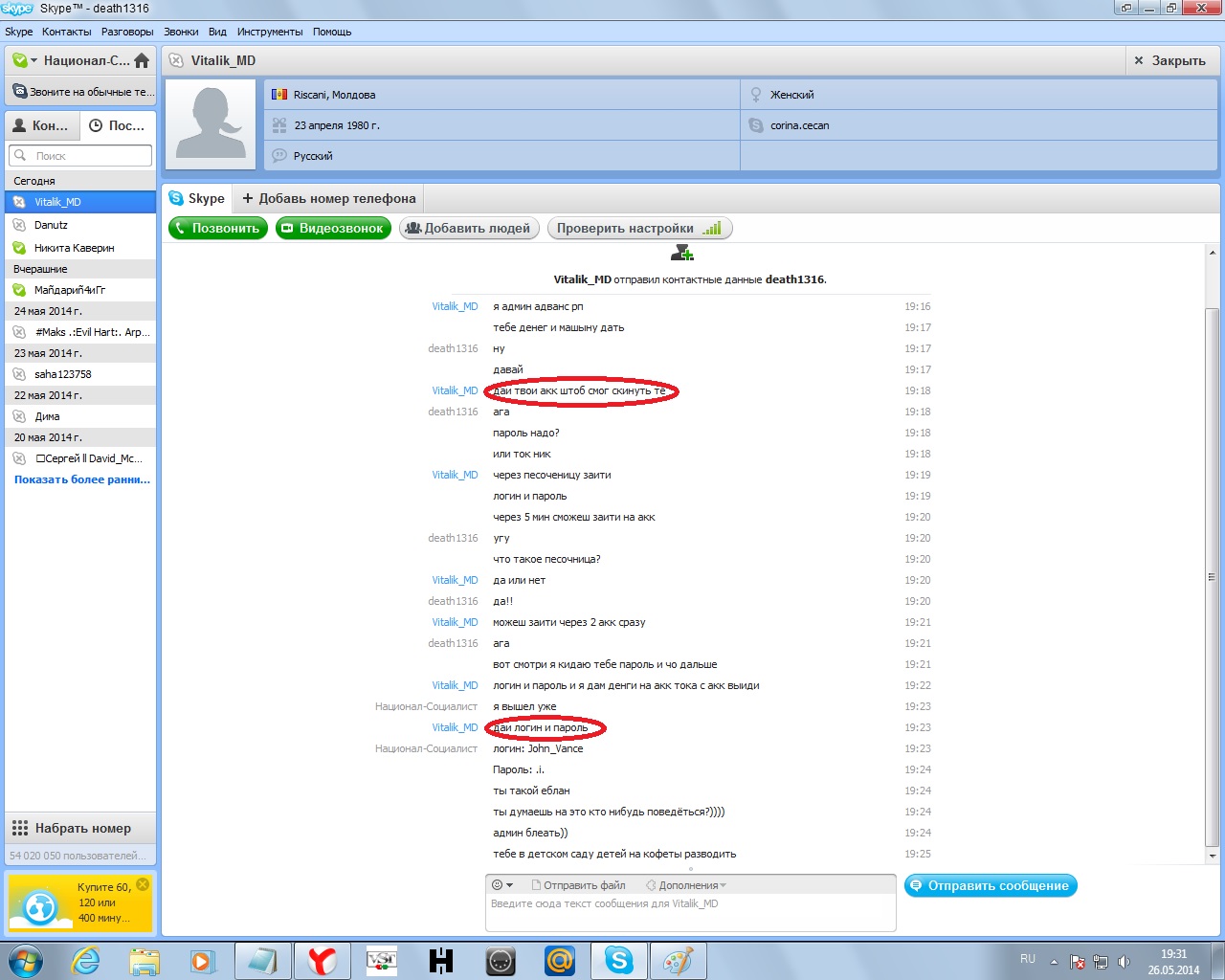
Task: Open the Контакты menu
Action: pyautogui.click(x=66, y=32)
